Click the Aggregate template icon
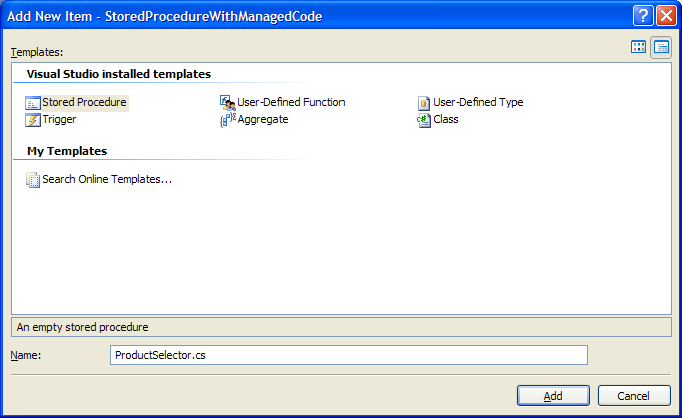 coord(227,119)
